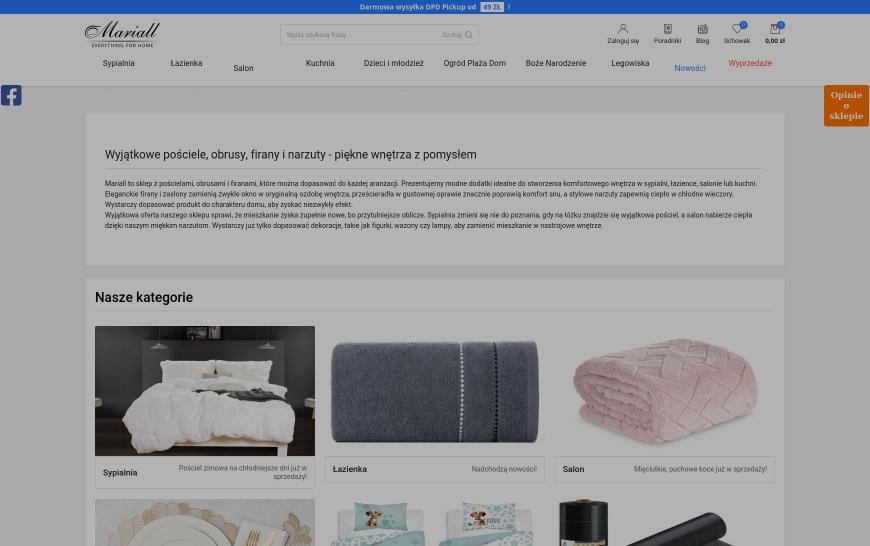This screenshot has width=870, height=546.
Task: Open the Łazienka grey towel image
Action: click(x=434, y=391)
